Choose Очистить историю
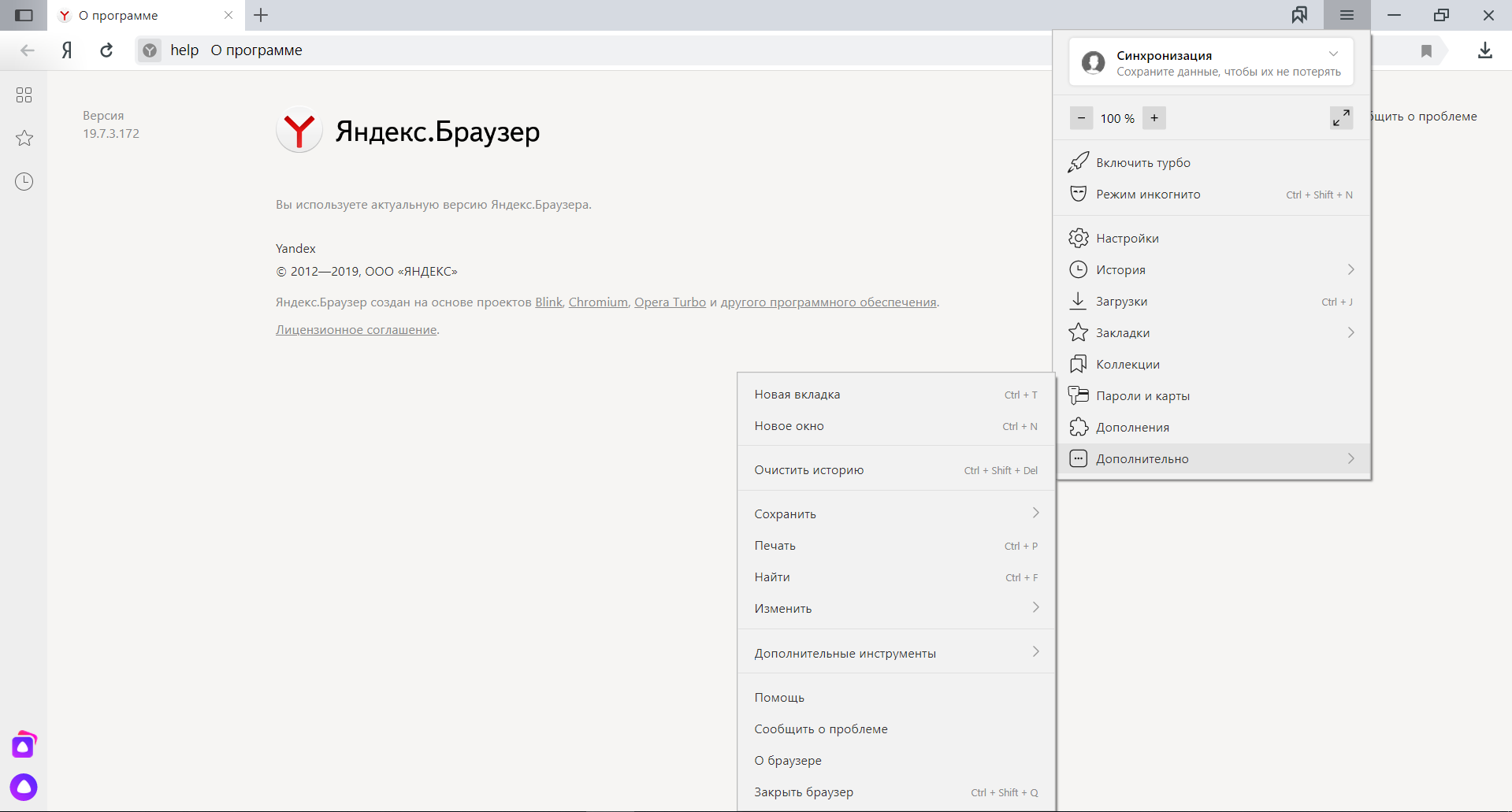Image resolution: width=1512 pixels, height=812 pixels. (896, 470)
